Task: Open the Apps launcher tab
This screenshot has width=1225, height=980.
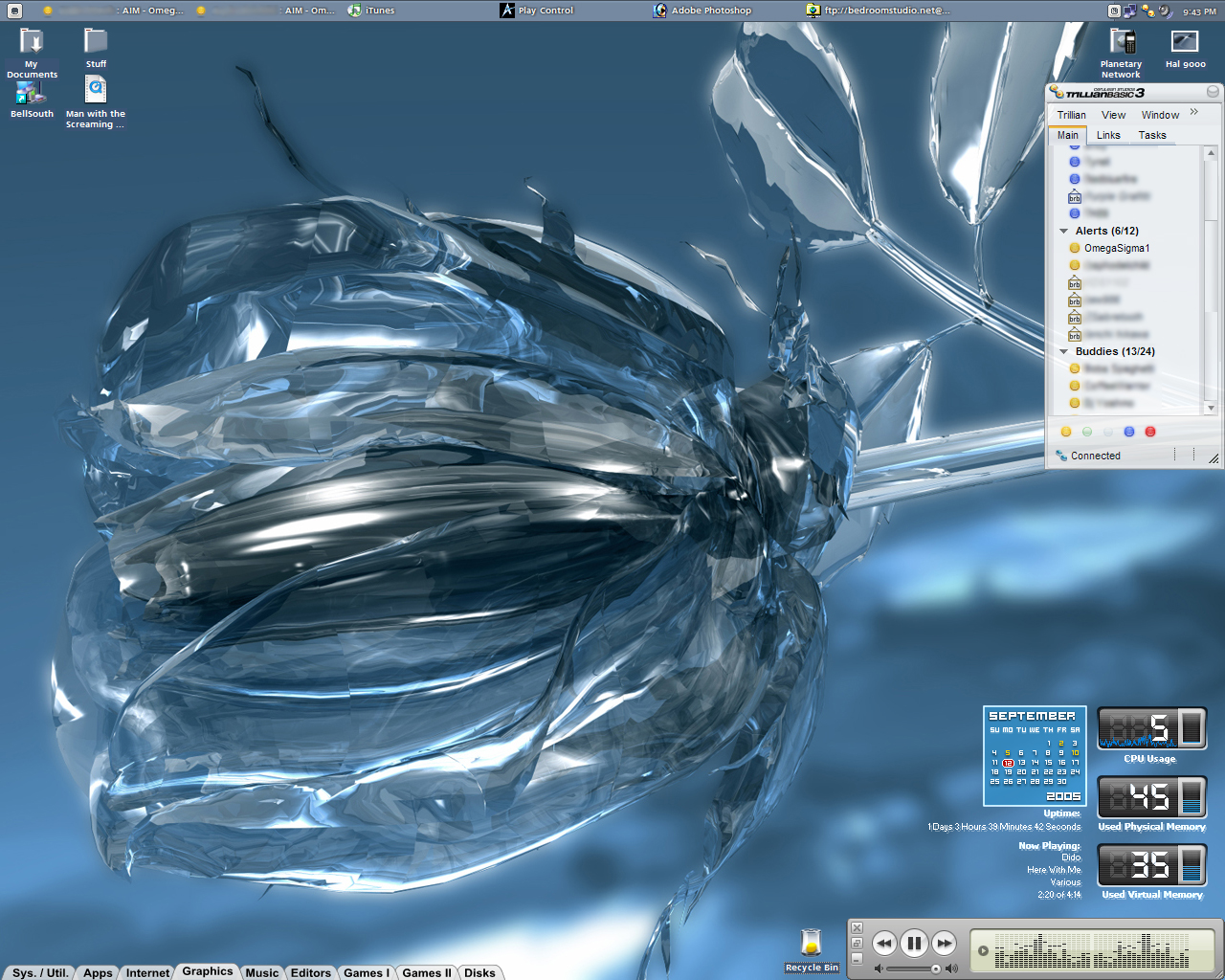Action: [x=98, y=972]
